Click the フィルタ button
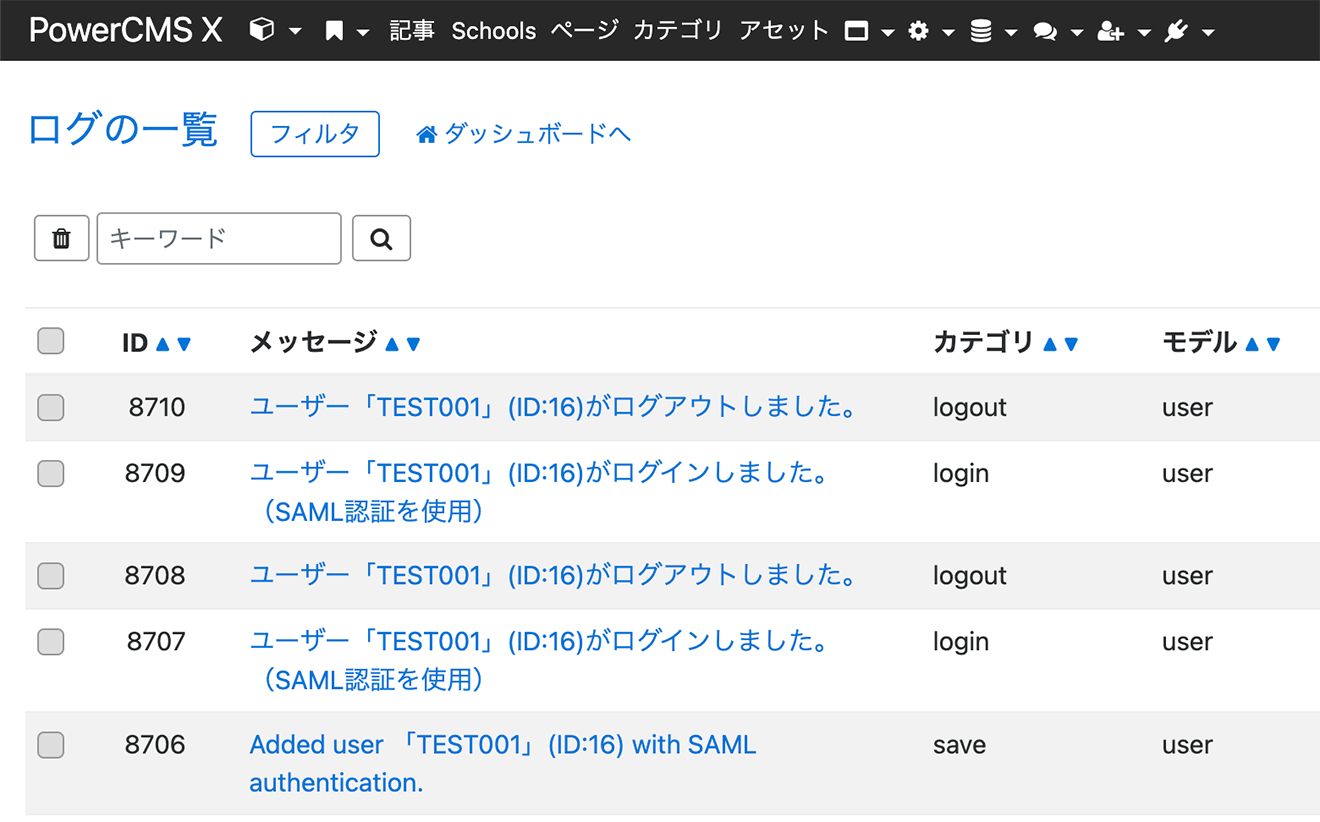 click(315, 134)
